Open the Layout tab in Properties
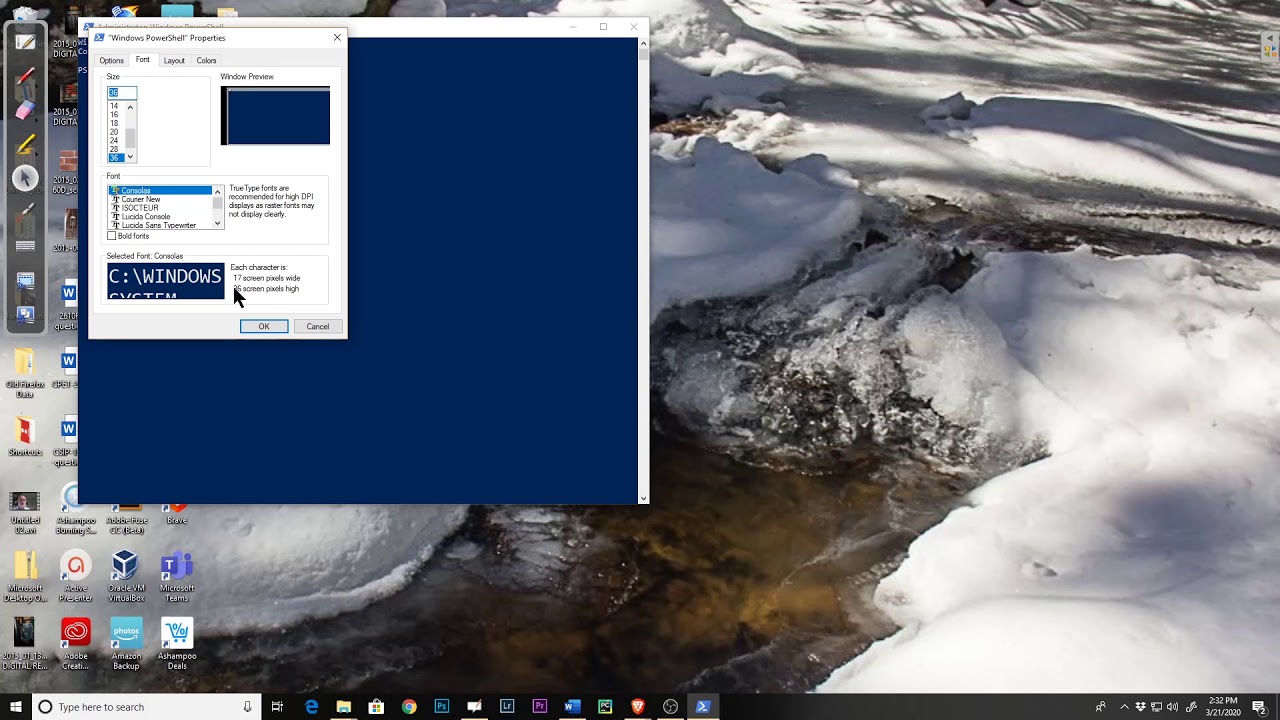The image size is (1280, 720). 174,60
